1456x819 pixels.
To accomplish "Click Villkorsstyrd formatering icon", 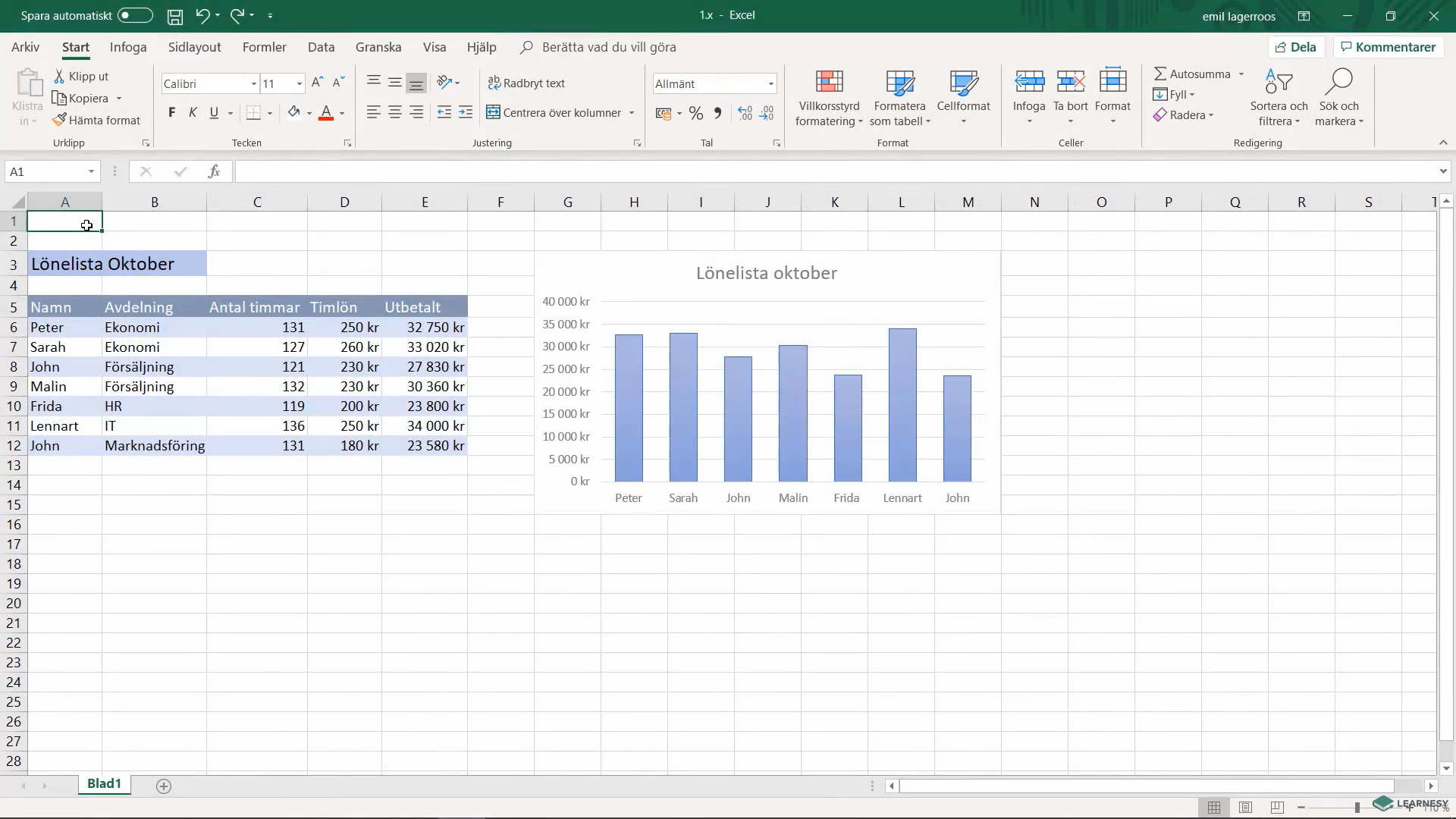I will click(829, 82).
